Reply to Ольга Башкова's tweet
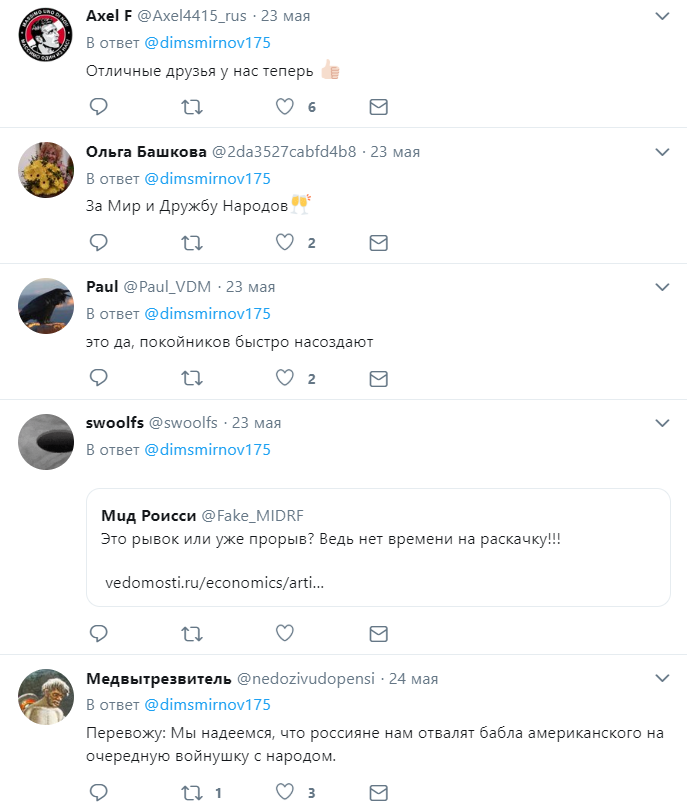 click(98, 243)
